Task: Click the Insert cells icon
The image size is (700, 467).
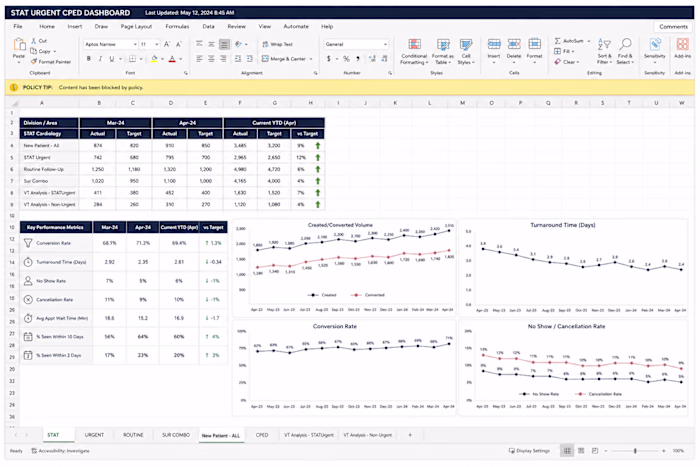Action: click(x=494, y=44)
